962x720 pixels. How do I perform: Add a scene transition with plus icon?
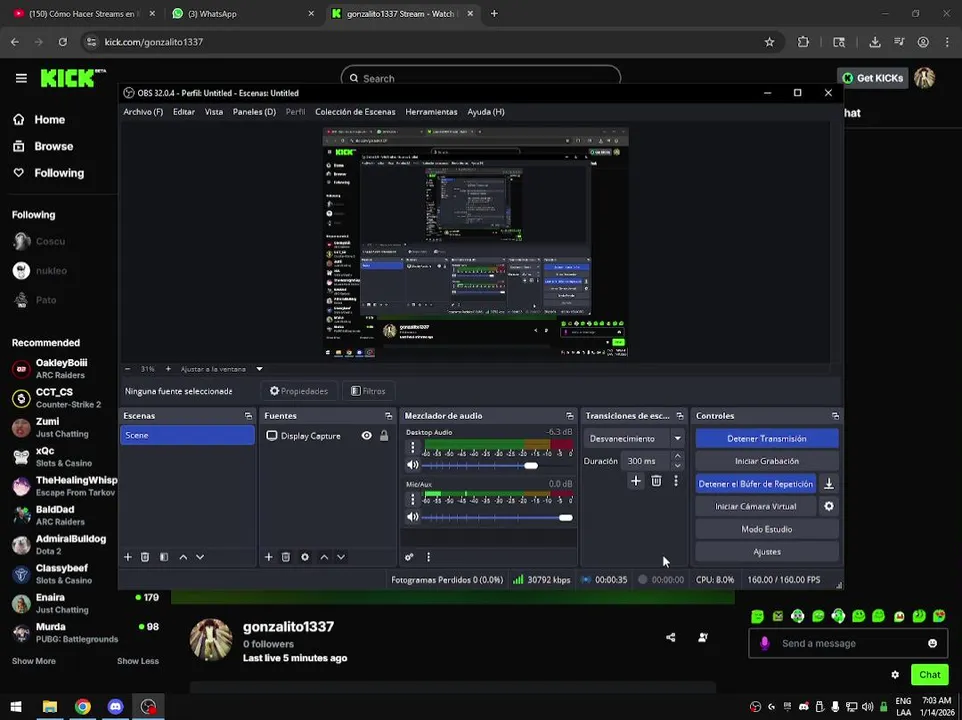(x=636, y=481)
